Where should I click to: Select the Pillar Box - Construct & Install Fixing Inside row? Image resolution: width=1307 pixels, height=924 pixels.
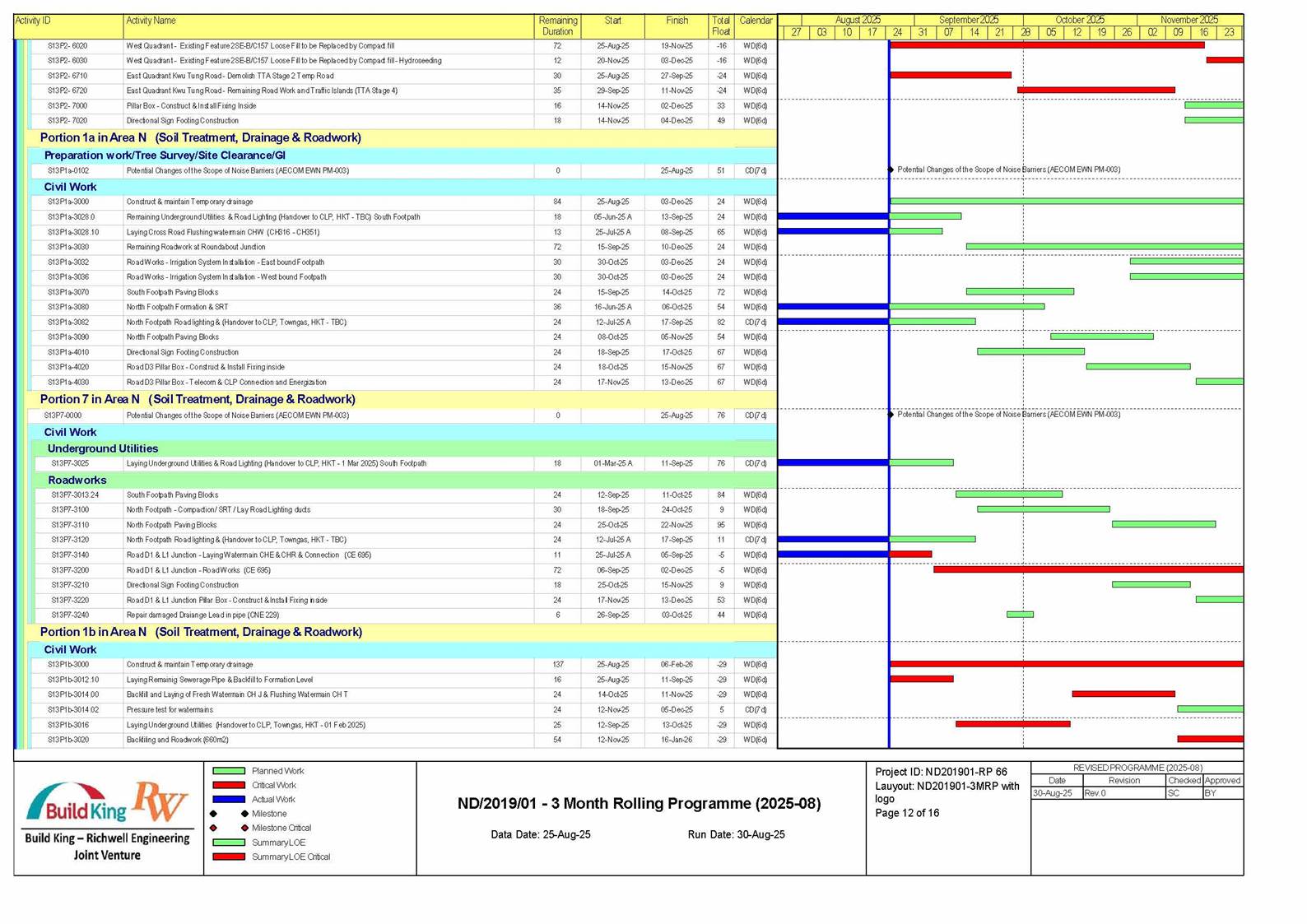(404, 106)
